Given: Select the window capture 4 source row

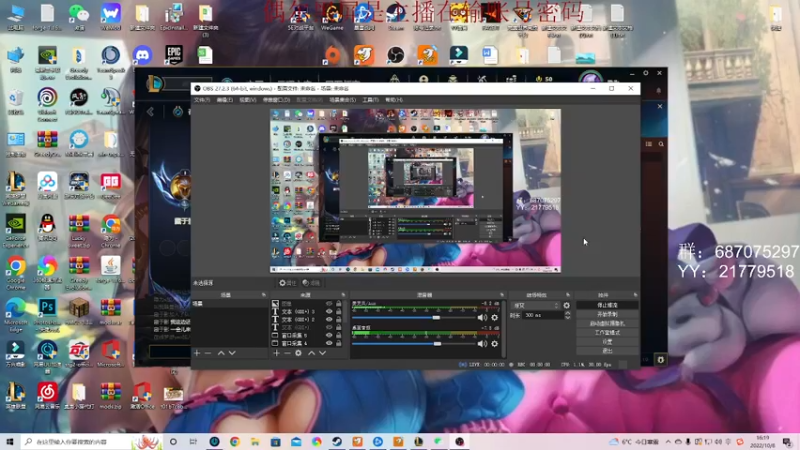Looking at the screenshot, I should coord(308,343).
